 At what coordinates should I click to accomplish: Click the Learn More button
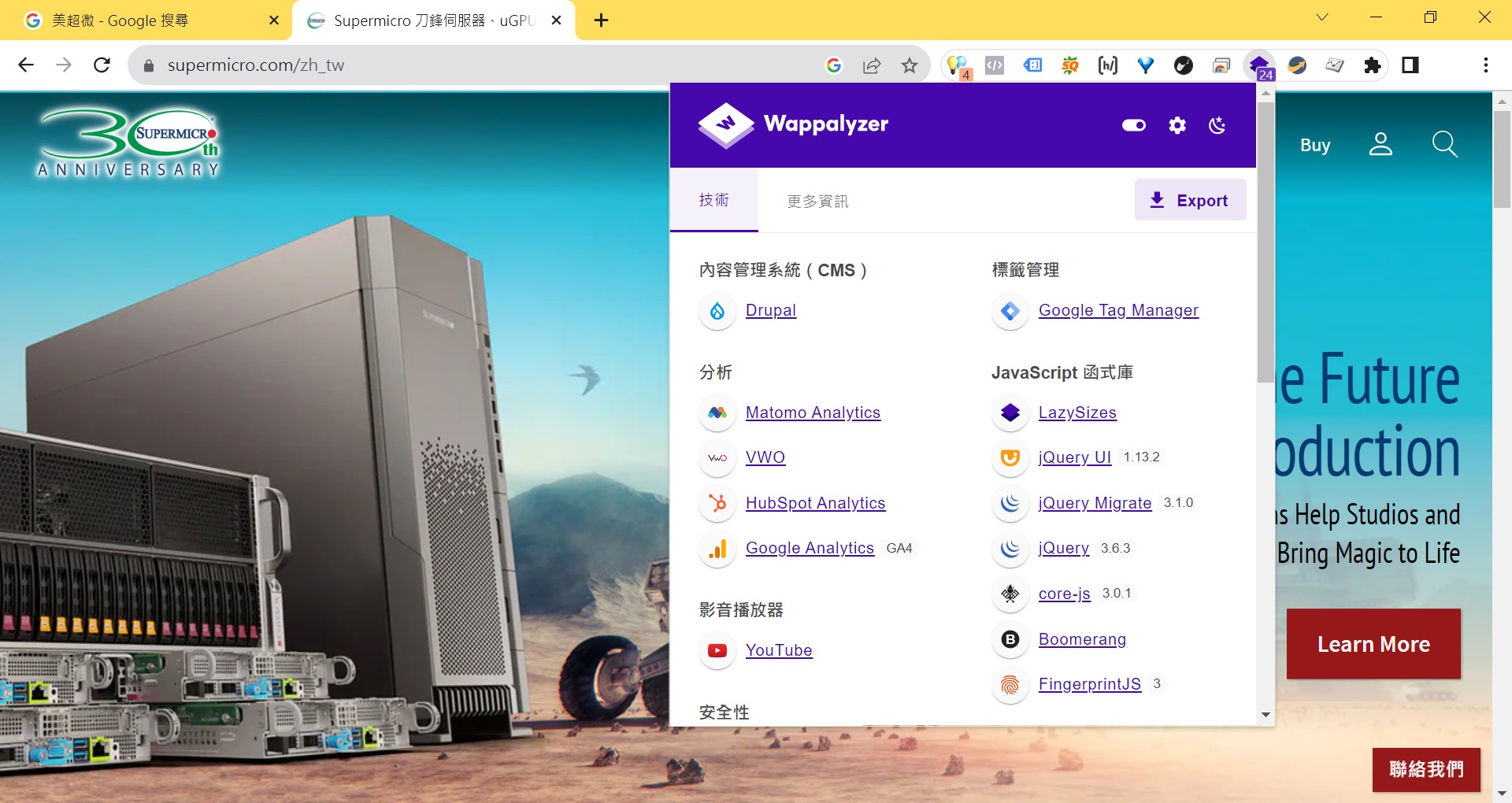pos(1373,644)
